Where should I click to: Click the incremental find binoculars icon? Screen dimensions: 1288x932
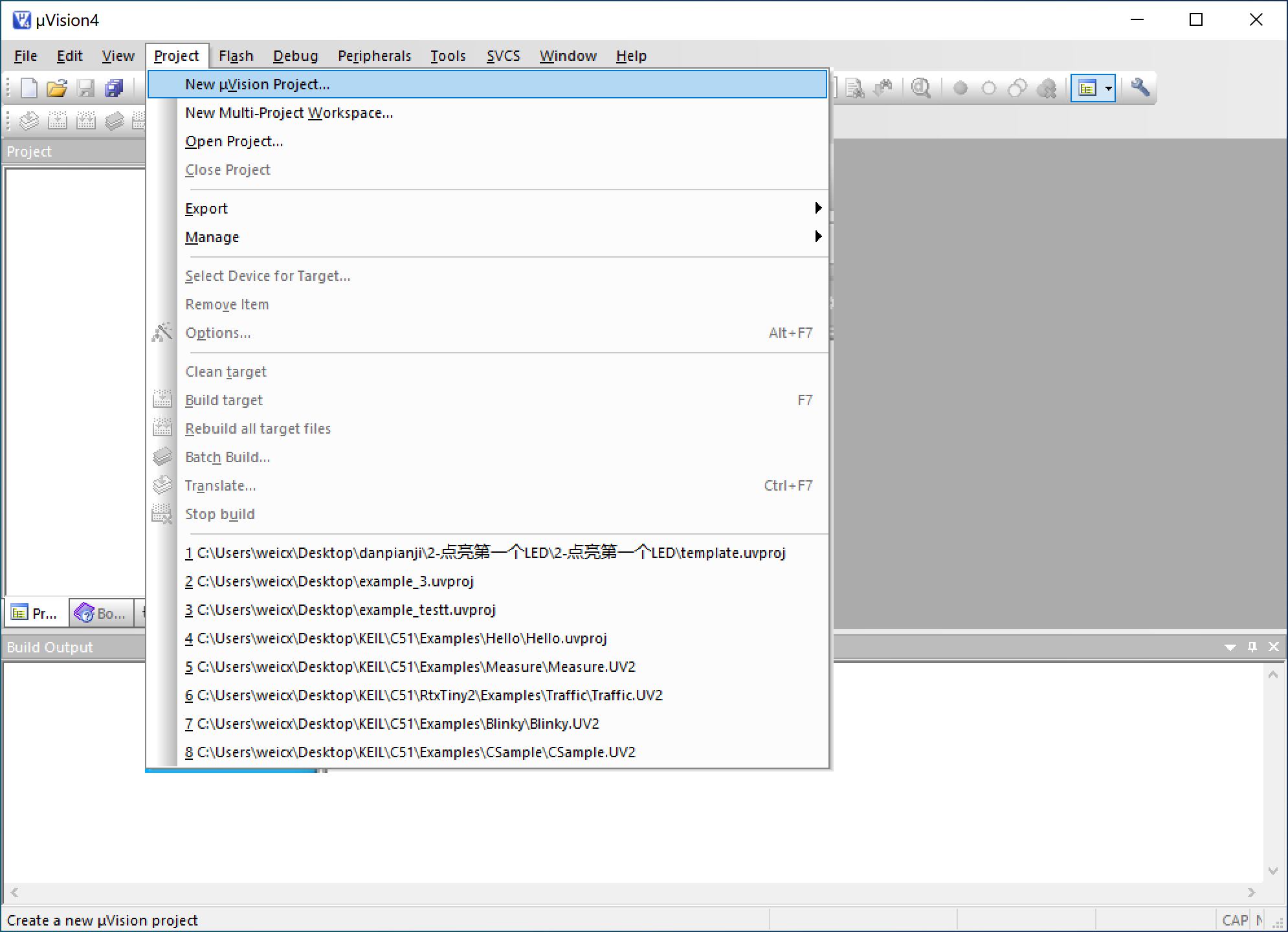(883, 88)
